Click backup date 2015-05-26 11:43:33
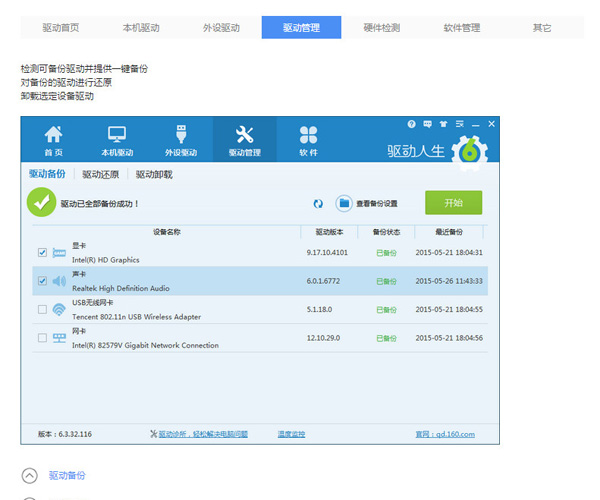 [449, 281]
